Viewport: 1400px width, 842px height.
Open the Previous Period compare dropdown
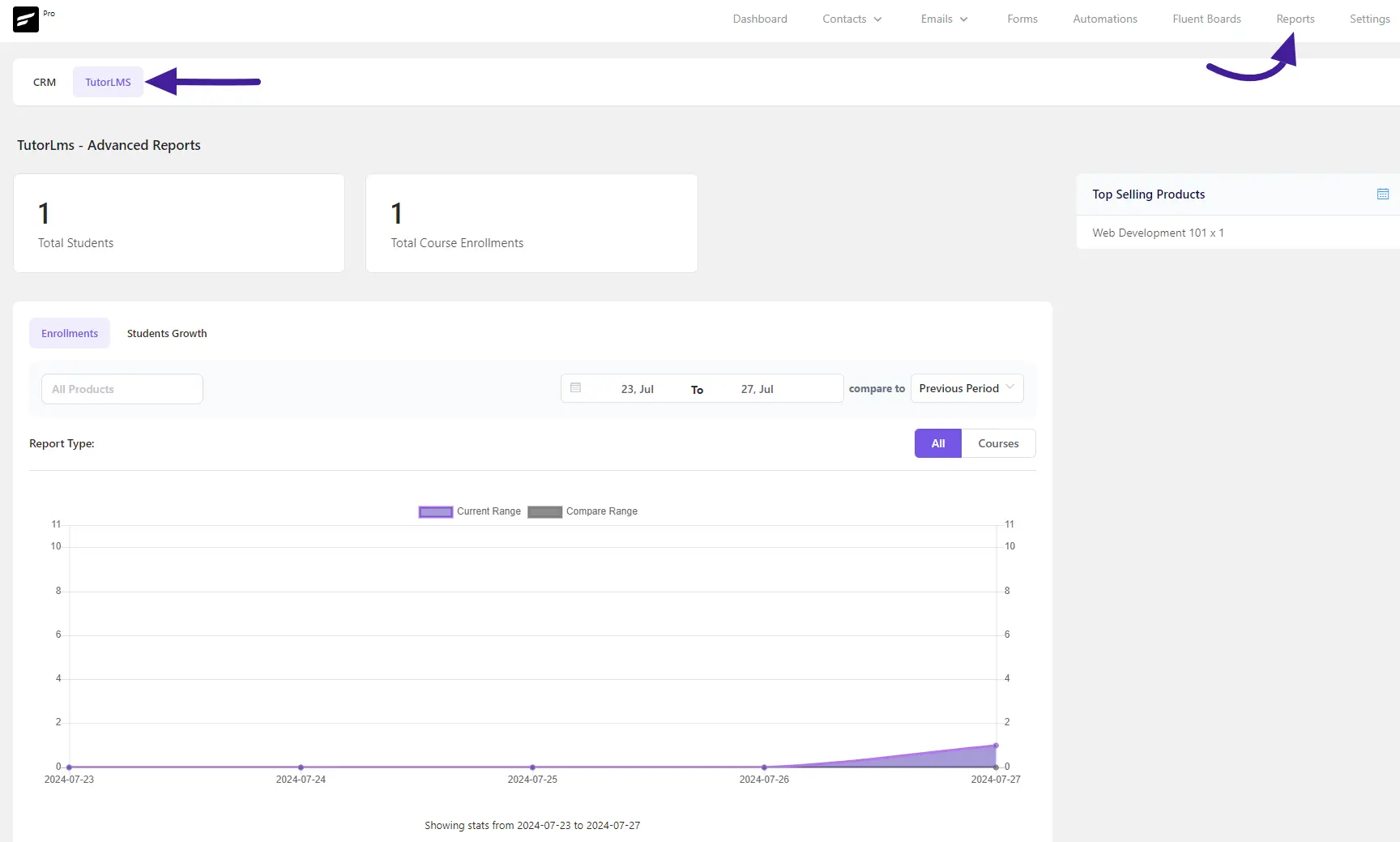(967, 388)
